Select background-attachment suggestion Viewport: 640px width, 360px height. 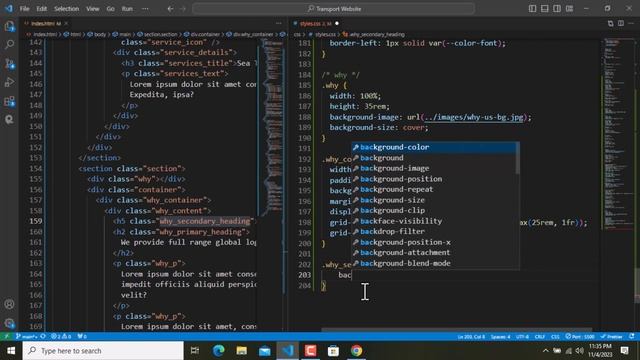433,253
